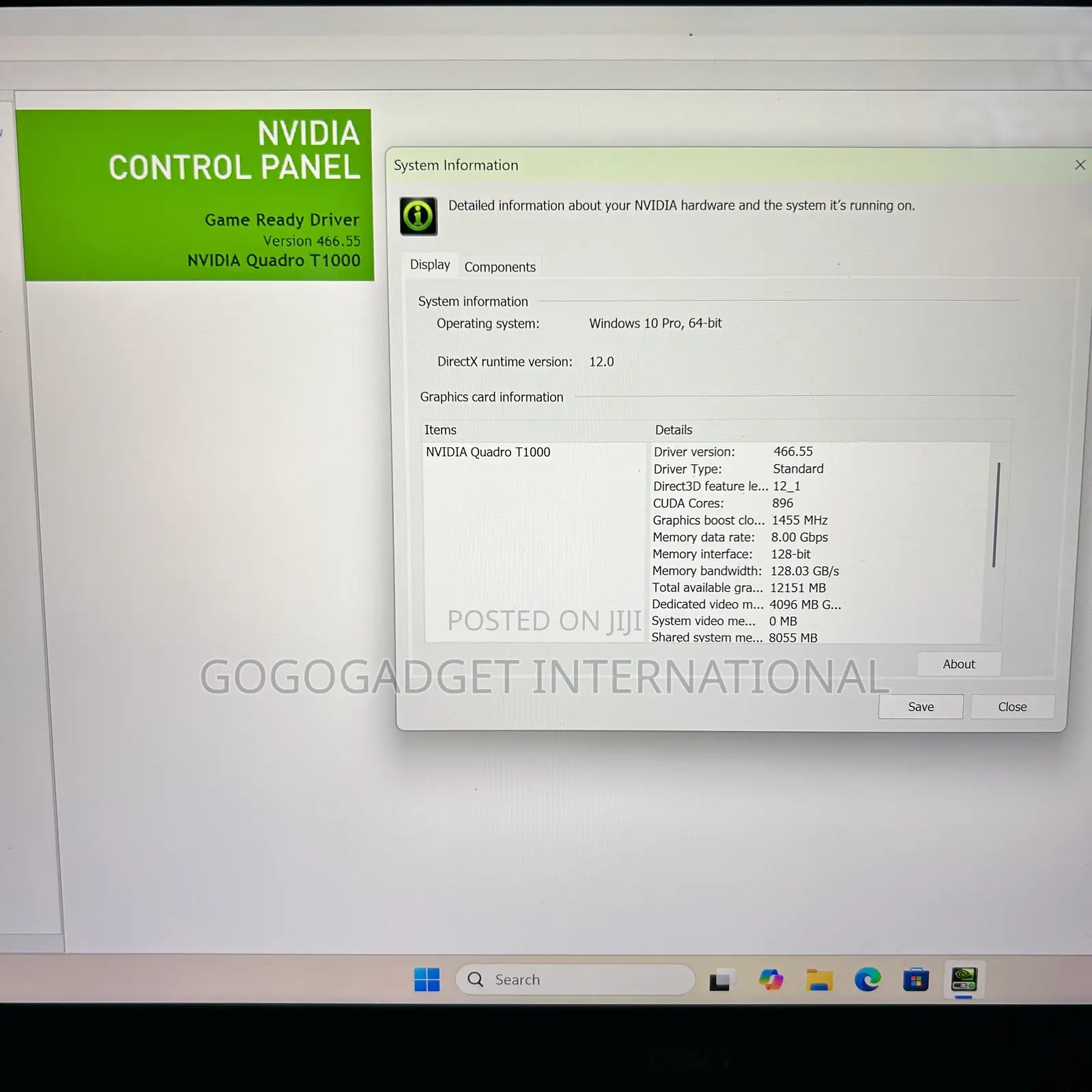Click the Details list vertical scrollbar
This screenshot has height=1092, width=1092.
coord(996,515)
